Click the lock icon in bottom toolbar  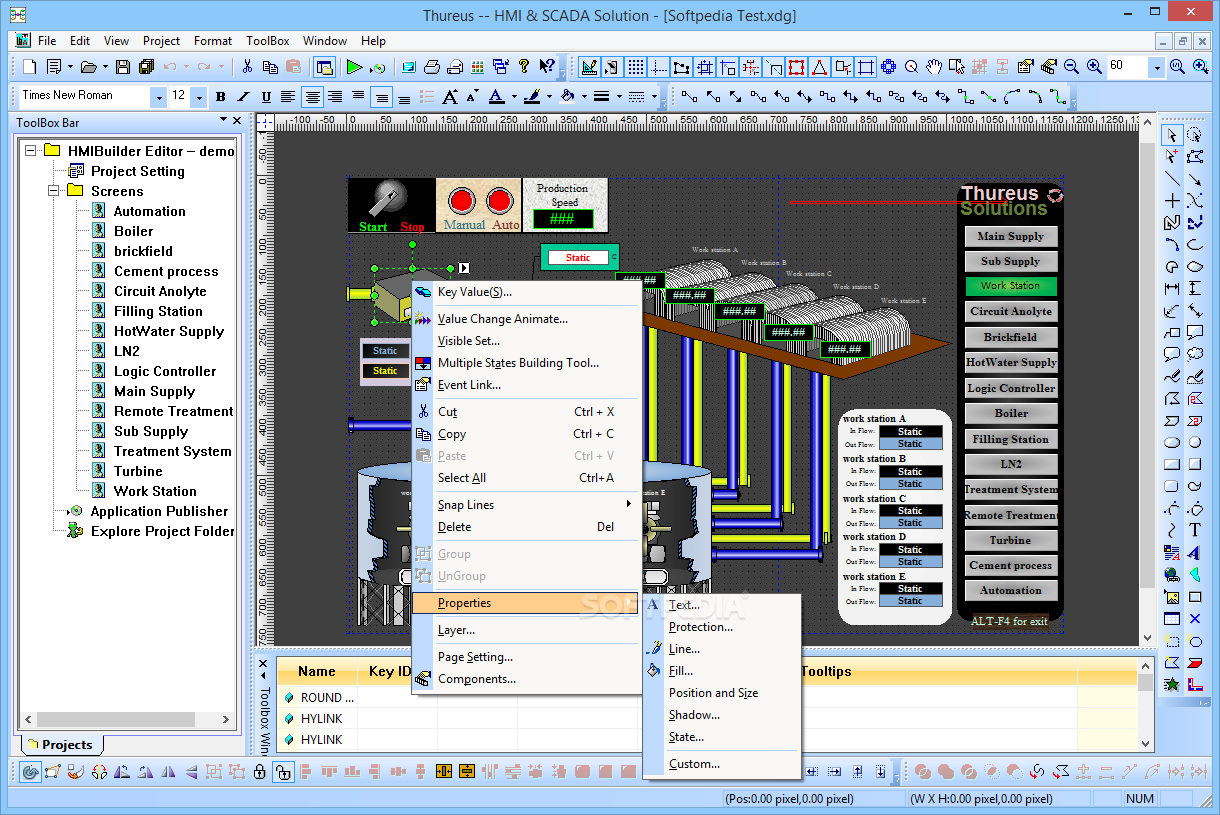click(260, 771)
